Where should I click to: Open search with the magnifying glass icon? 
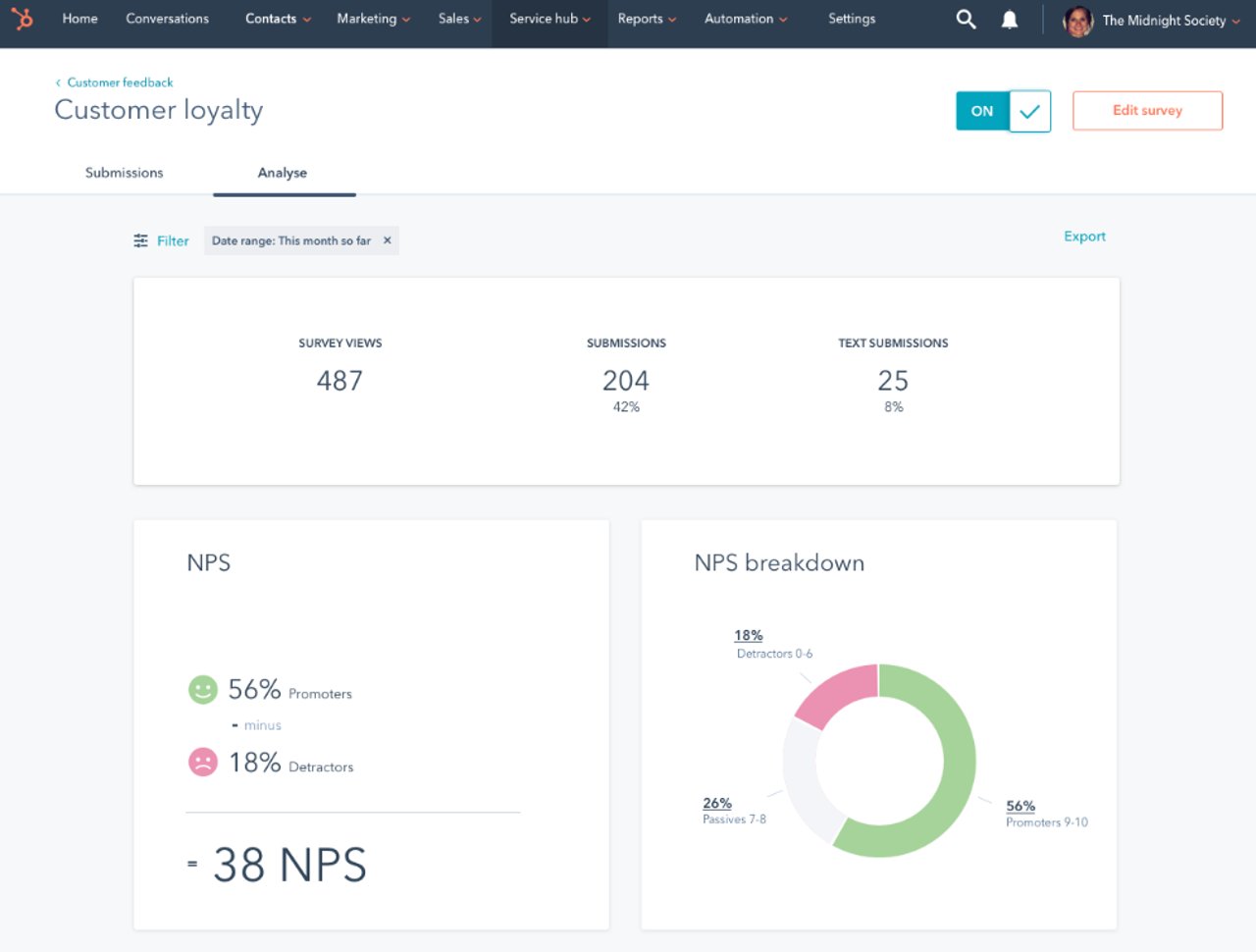click(x=966, y=19)
